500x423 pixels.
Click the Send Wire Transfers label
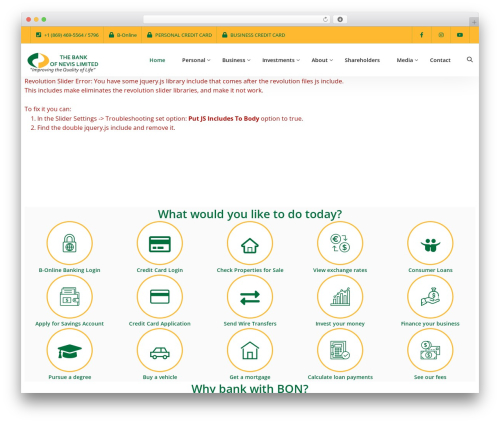250,323
